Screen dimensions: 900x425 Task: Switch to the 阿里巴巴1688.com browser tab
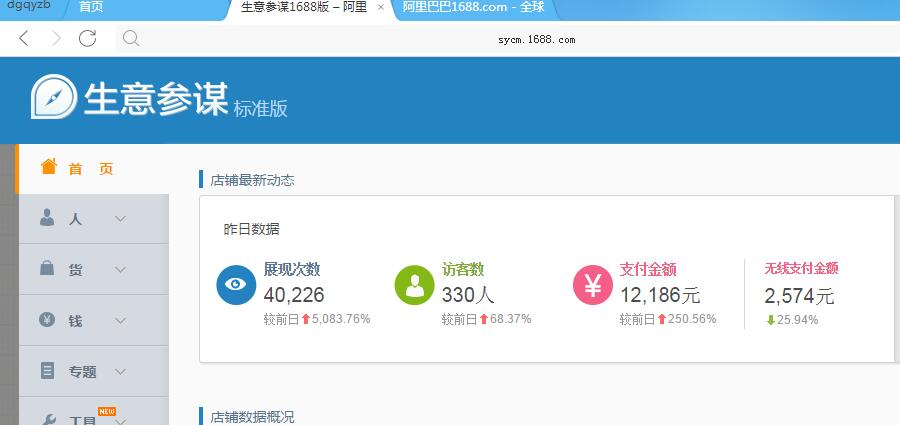tap(474, 8)
